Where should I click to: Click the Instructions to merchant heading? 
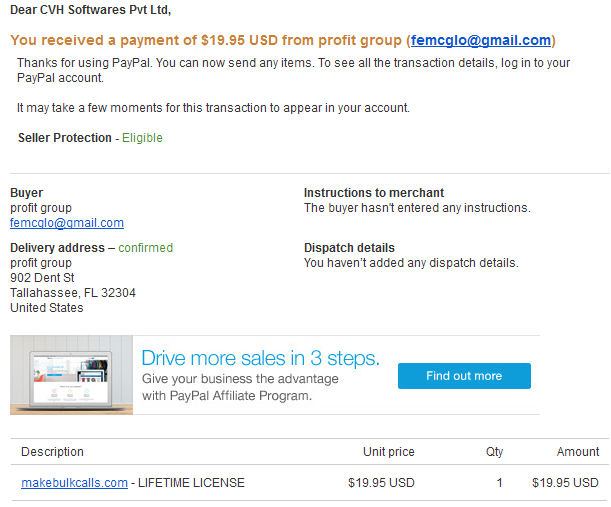click(x=373, y=193)
